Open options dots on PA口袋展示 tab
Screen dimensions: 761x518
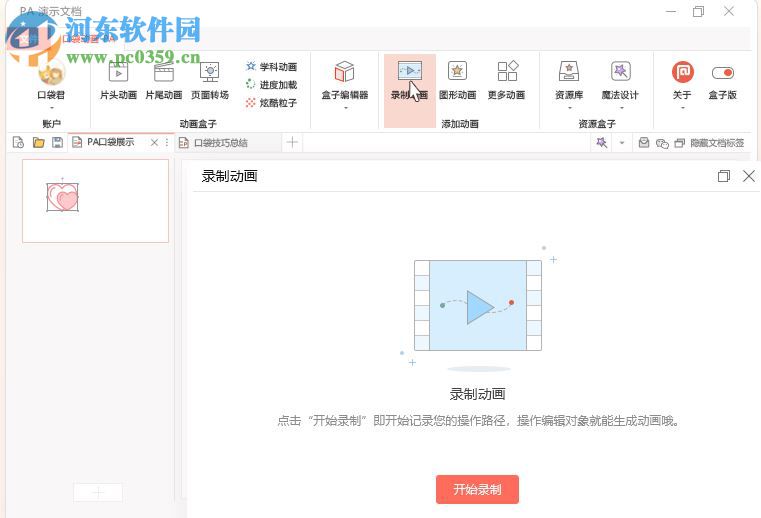click(166, 142)
